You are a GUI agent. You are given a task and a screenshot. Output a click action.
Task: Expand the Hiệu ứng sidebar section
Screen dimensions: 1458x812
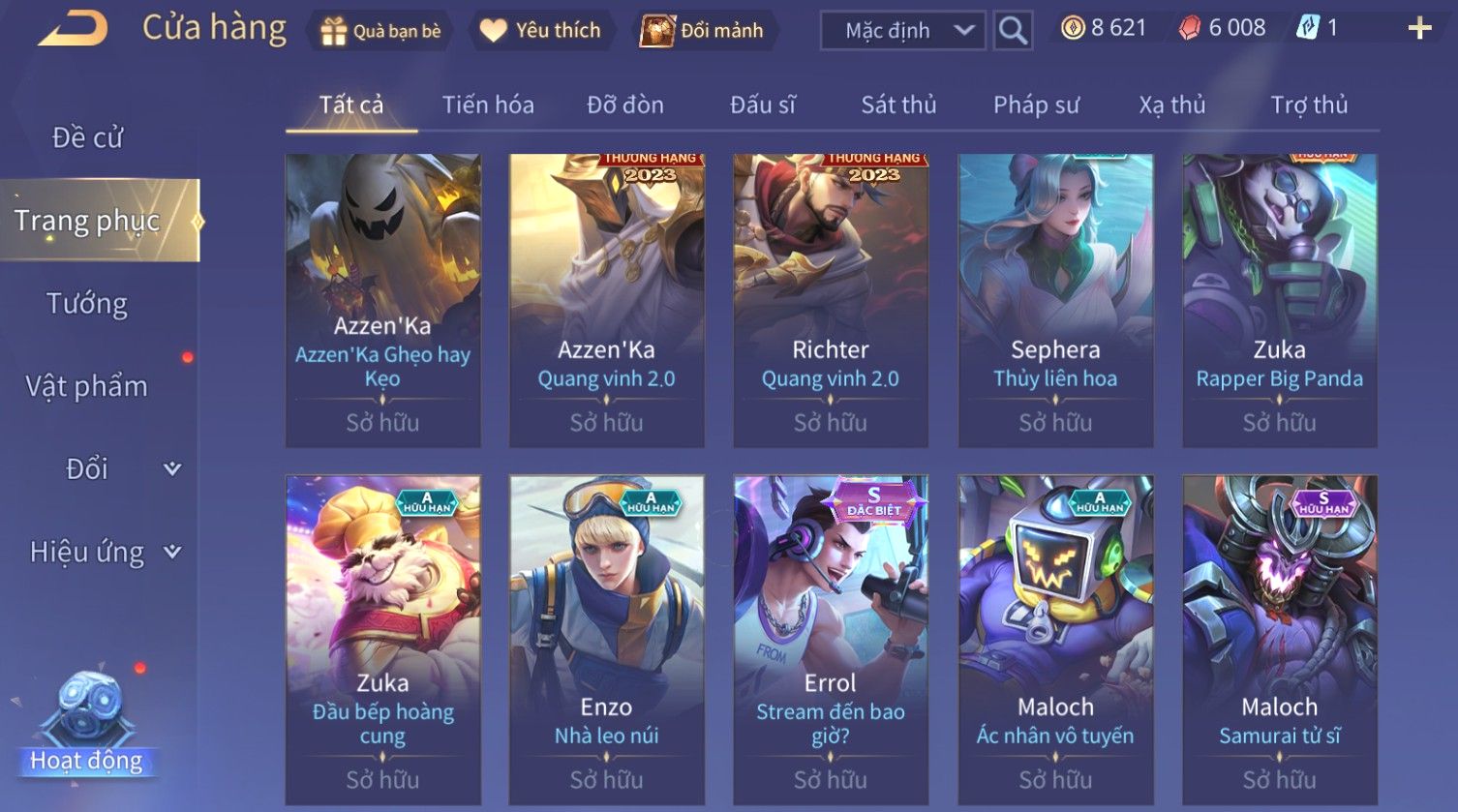[172, 552]
